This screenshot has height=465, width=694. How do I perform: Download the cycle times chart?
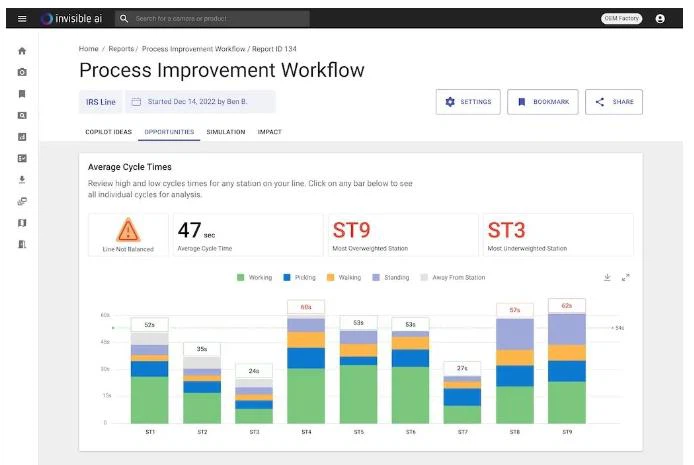coord(607,277)
